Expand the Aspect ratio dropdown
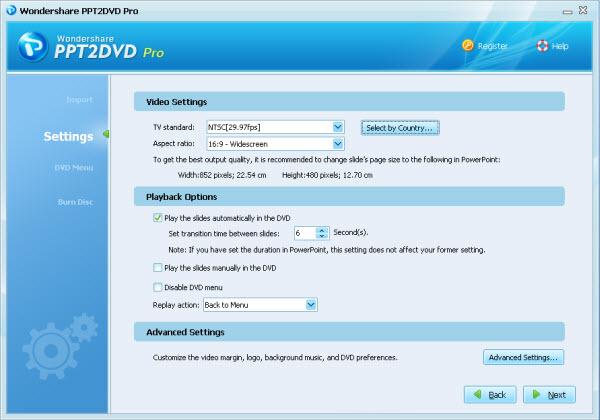Viewport: 600px width, 420px height. 338,144
